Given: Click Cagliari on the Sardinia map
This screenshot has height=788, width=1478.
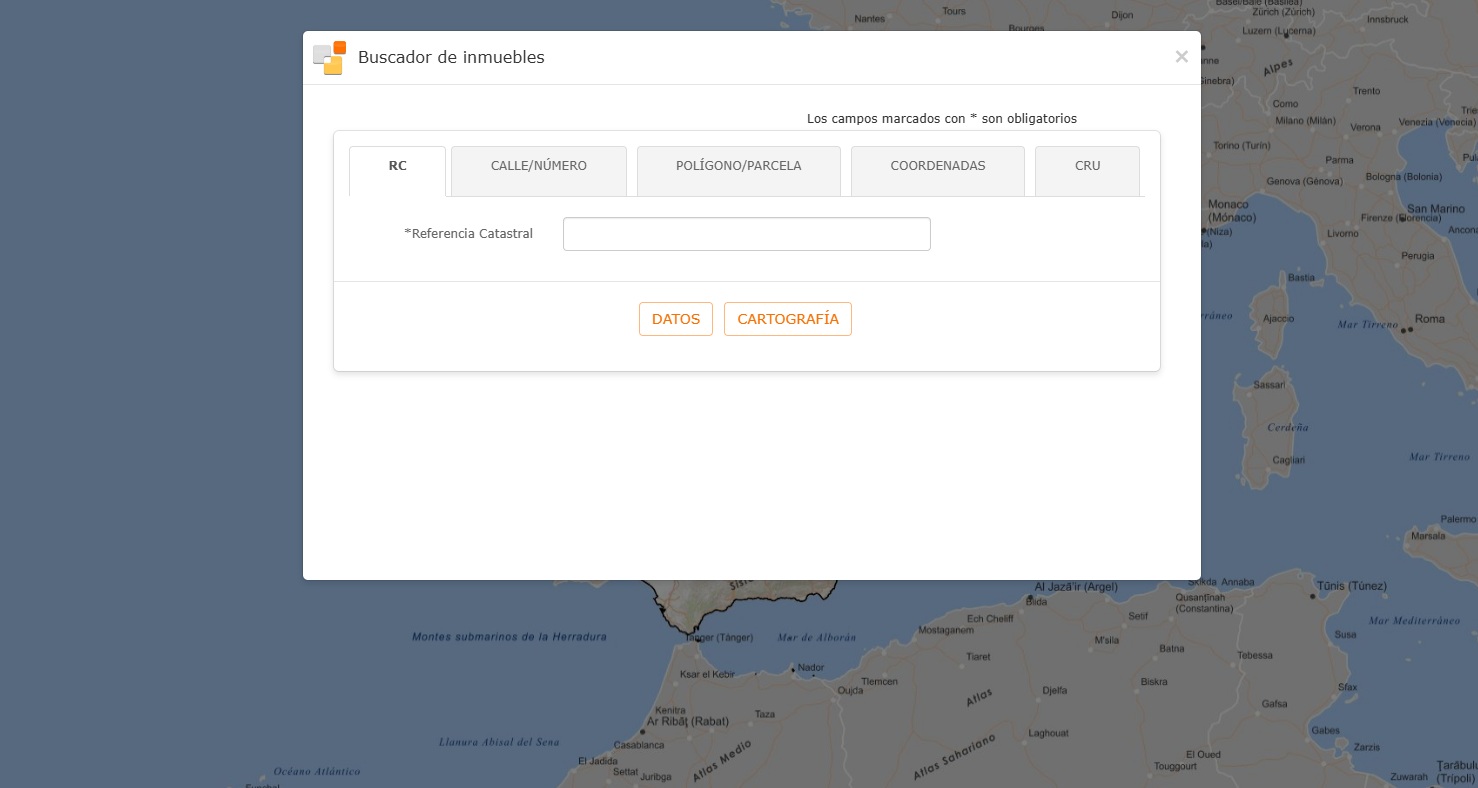Looking at the screenshot, I should [1288, 461].
